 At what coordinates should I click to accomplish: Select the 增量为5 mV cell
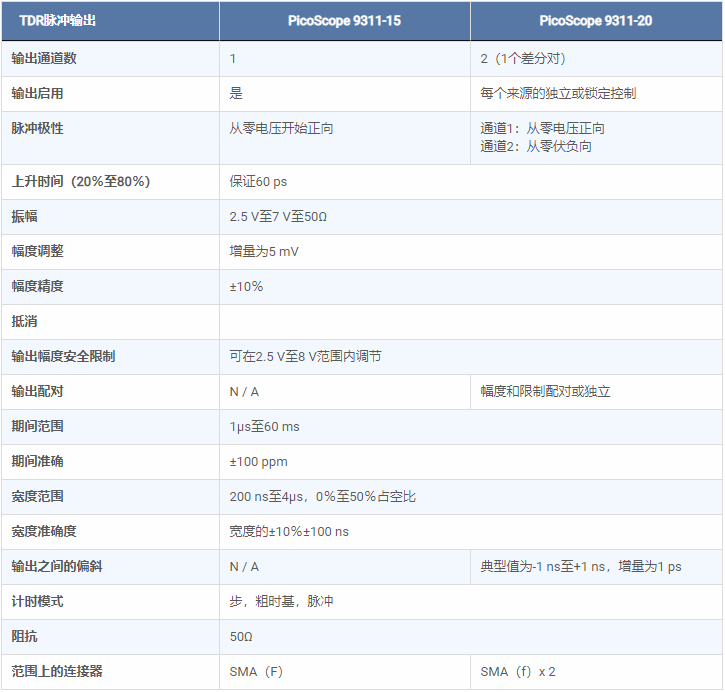[264, 251]
